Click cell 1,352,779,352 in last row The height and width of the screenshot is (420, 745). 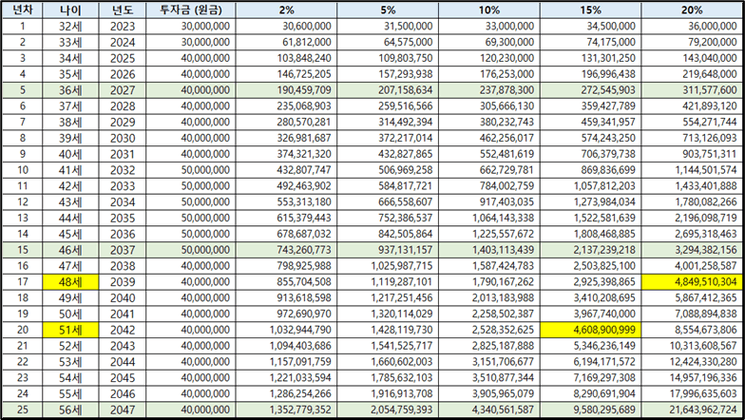[x=286, y=410]
